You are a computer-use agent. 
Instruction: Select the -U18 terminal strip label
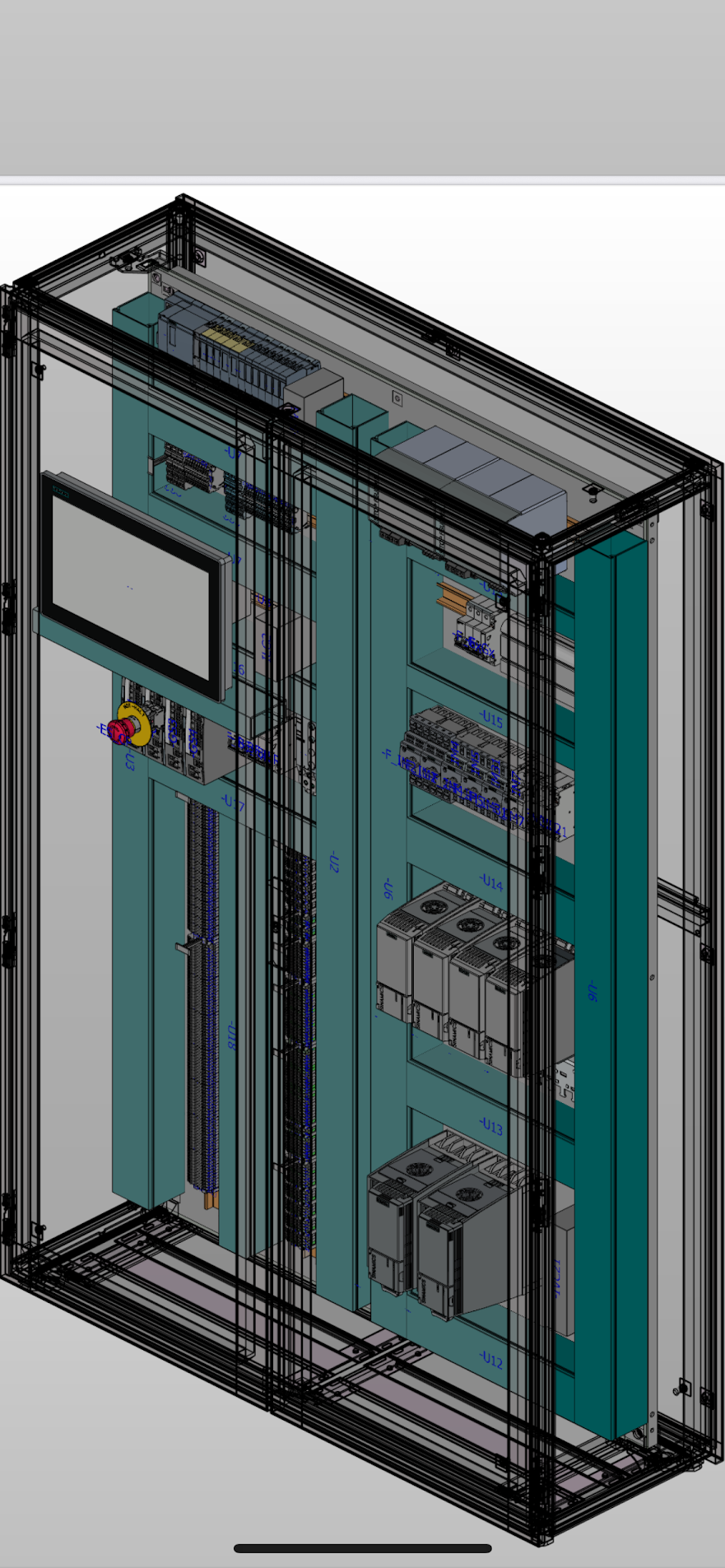(232, 1036)
